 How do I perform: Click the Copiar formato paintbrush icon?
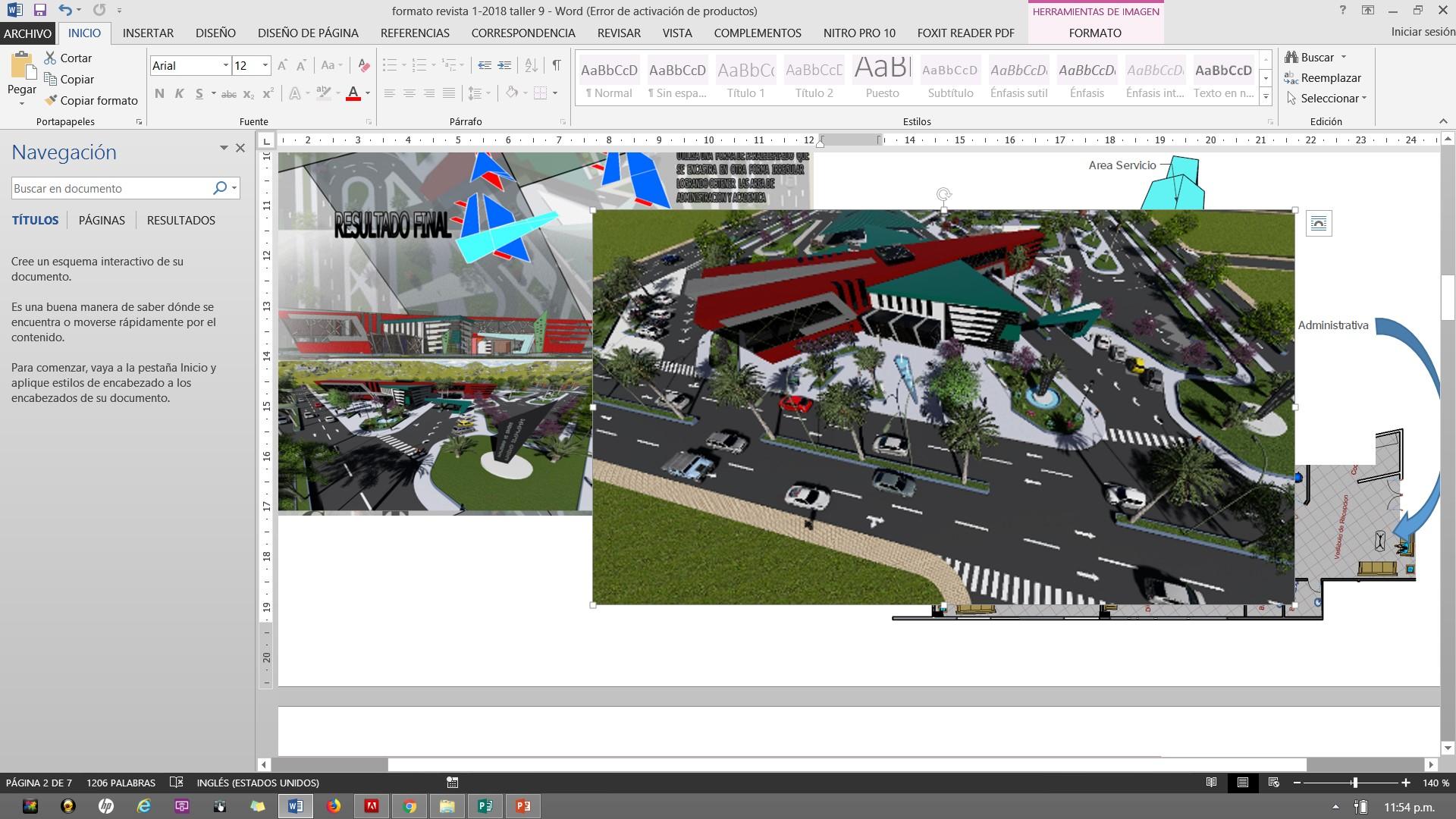(x=51, y=100)
